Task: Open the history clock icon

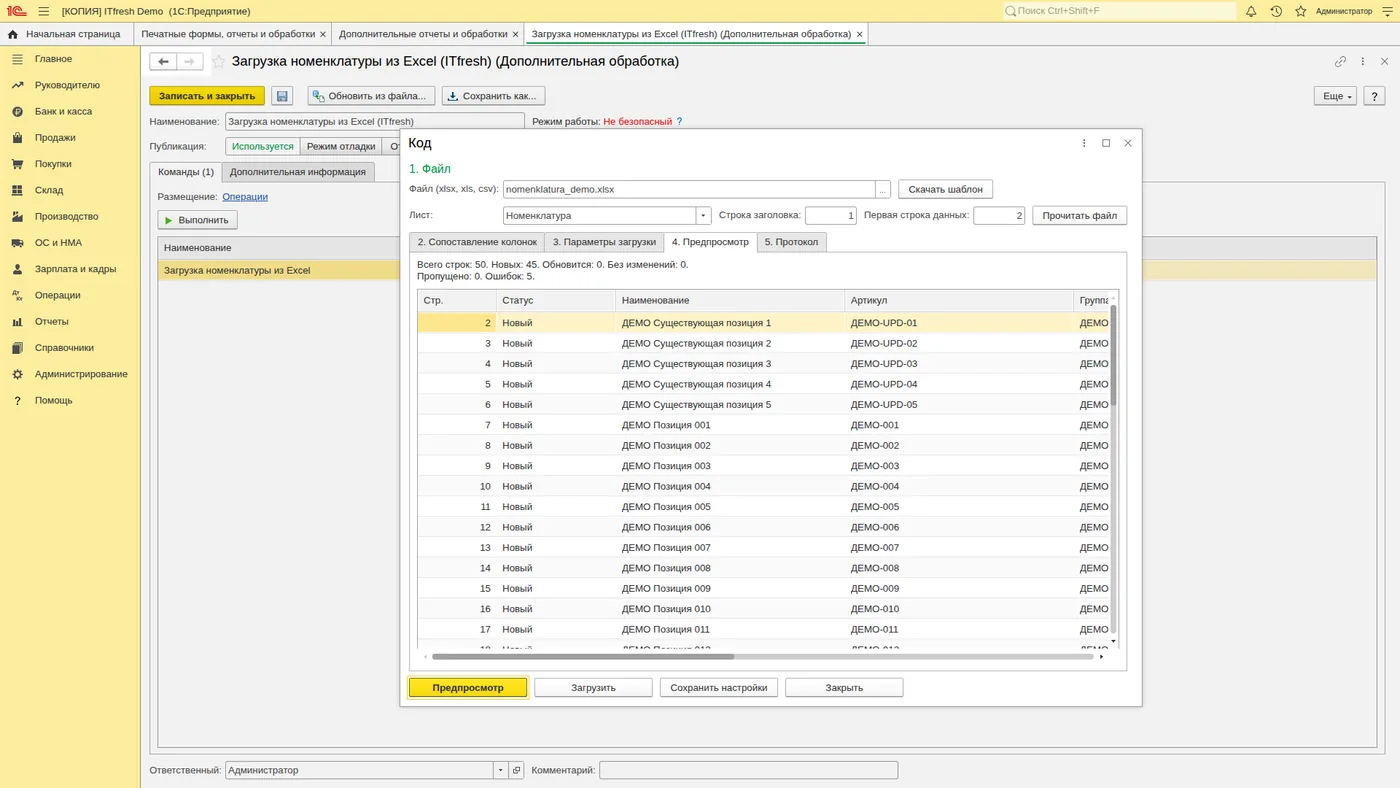Action: pyautogui.click(x=1276, y=11)
